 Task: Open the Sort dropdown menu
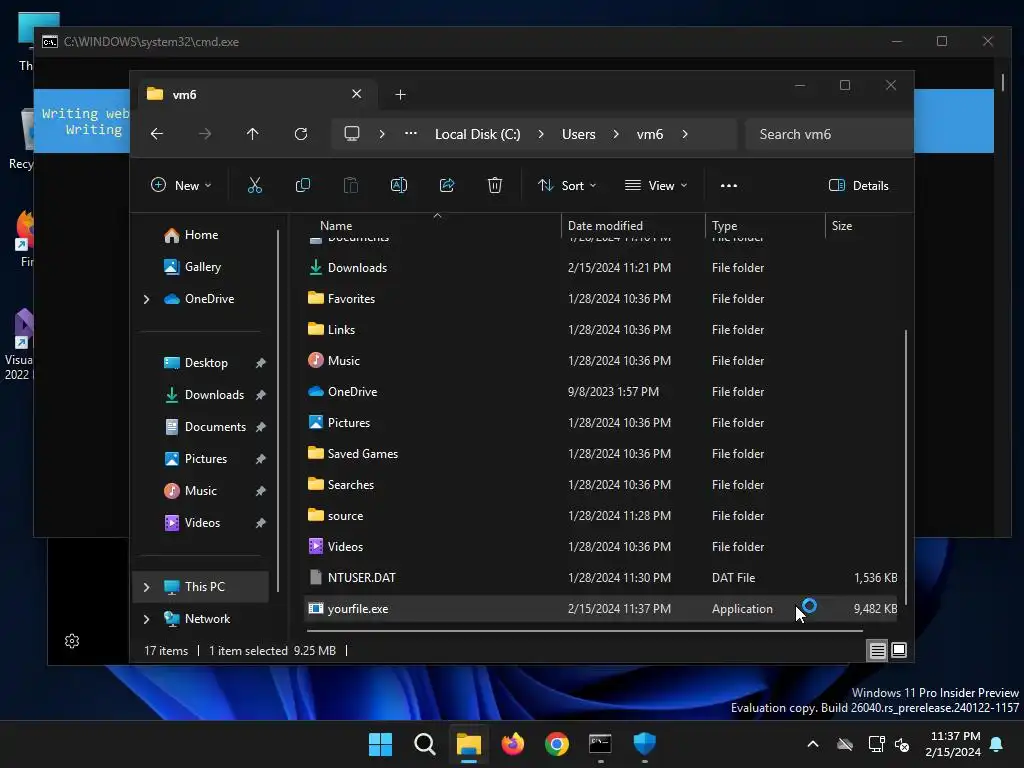567,185
